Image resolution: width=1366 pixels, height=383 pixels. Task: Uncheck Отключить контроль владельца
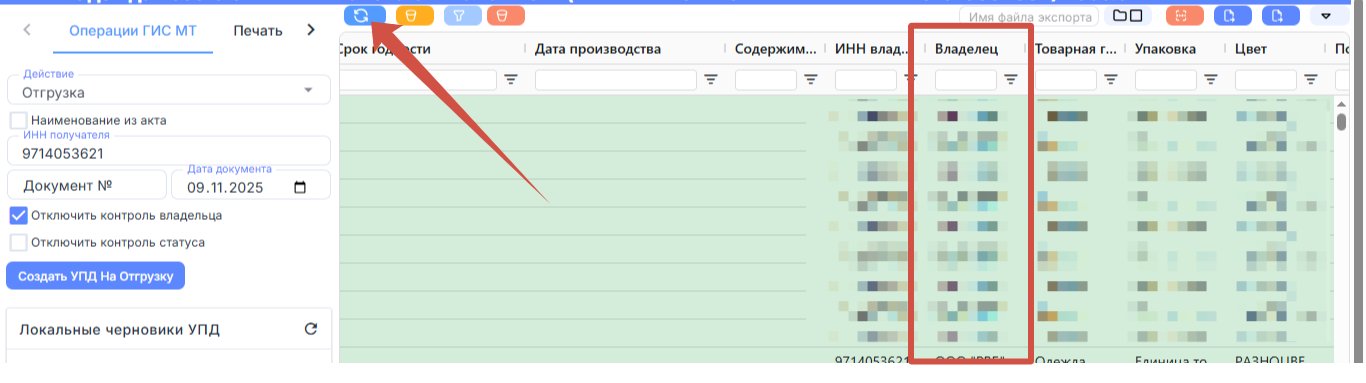tap(18, 215)
